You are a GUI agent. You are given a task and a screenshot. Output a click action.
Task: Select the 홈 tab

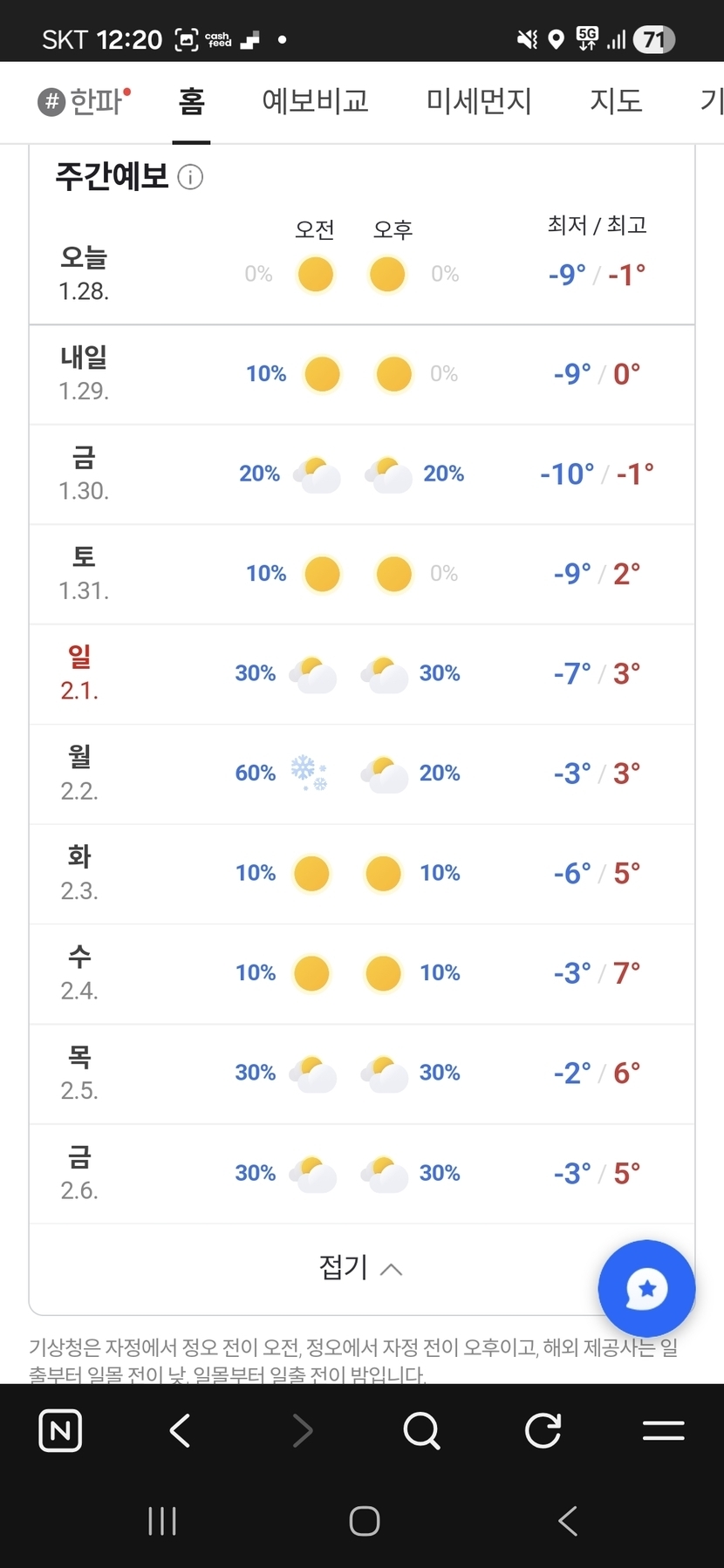[191, 101]
